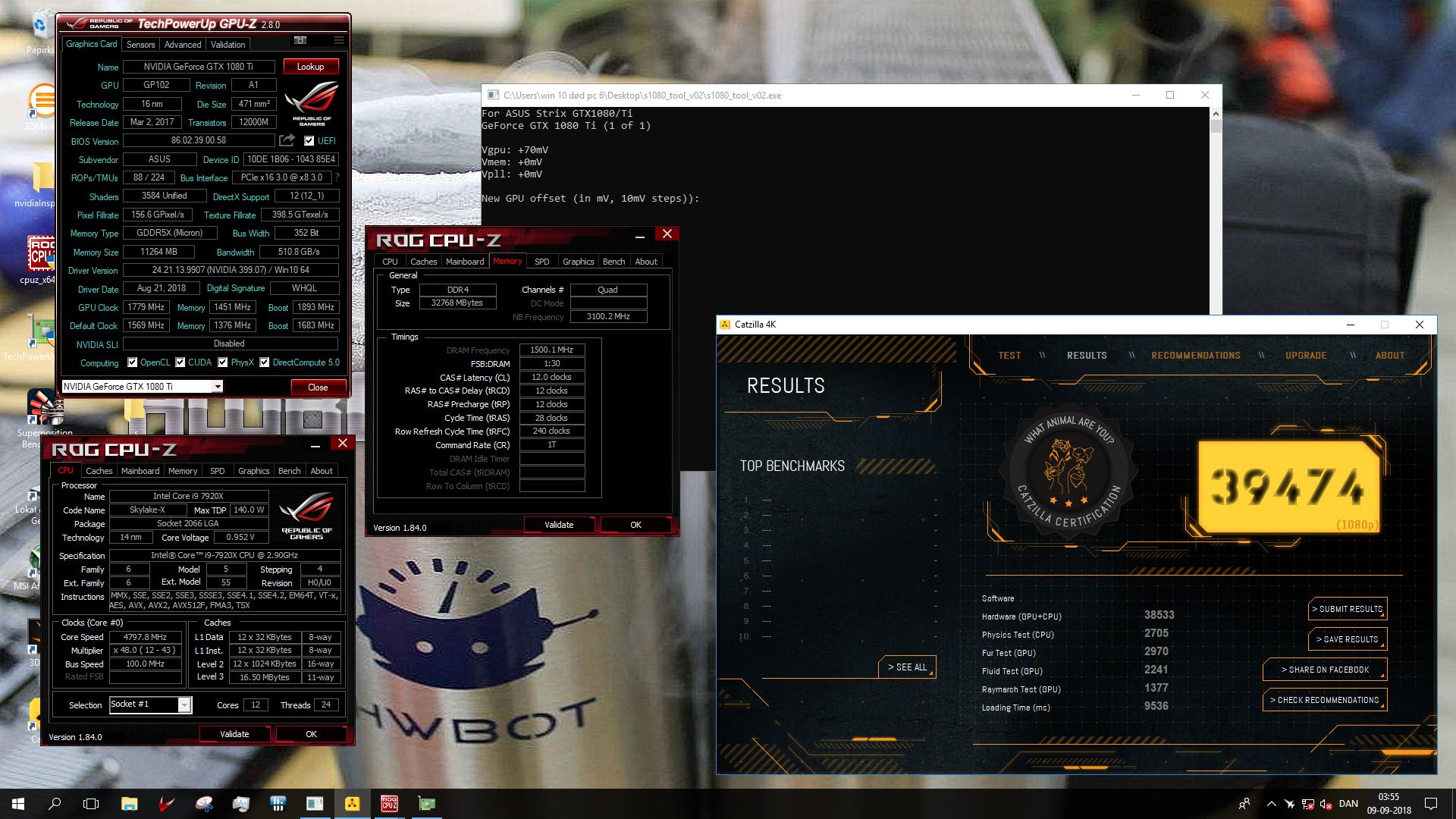Click the console window scrollbar up arrow
1456x819 pixels.
tap(1216, 114)
